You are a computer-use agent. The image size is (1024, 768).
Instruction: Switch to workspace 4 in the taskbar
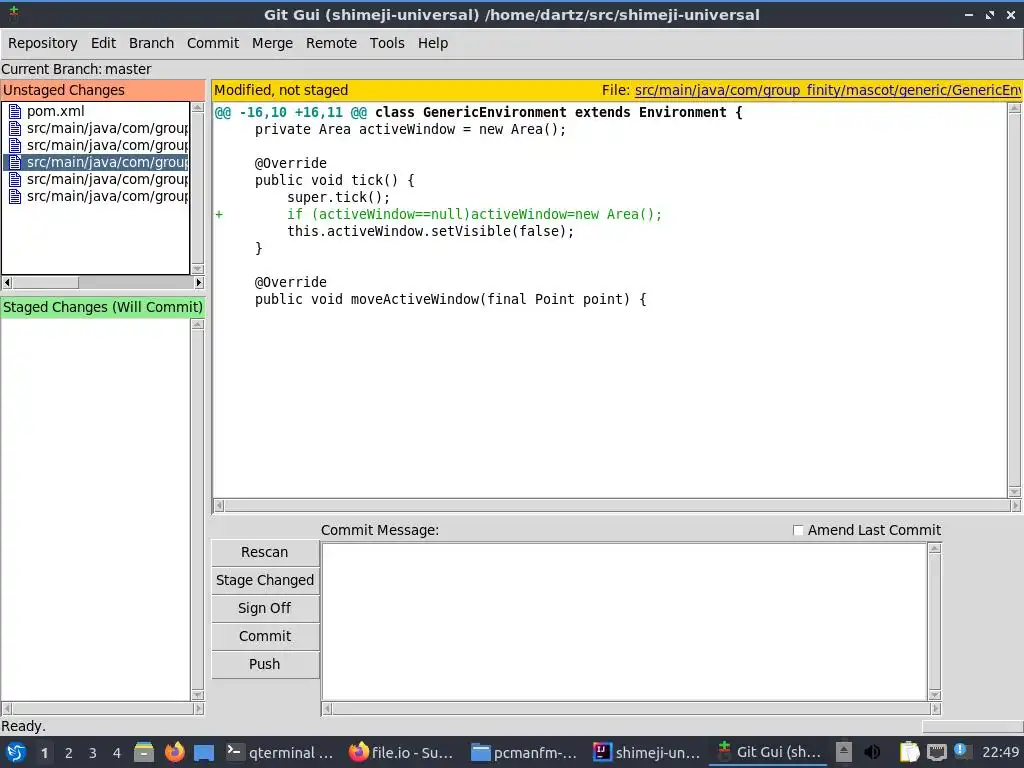[x=117, y=753]
